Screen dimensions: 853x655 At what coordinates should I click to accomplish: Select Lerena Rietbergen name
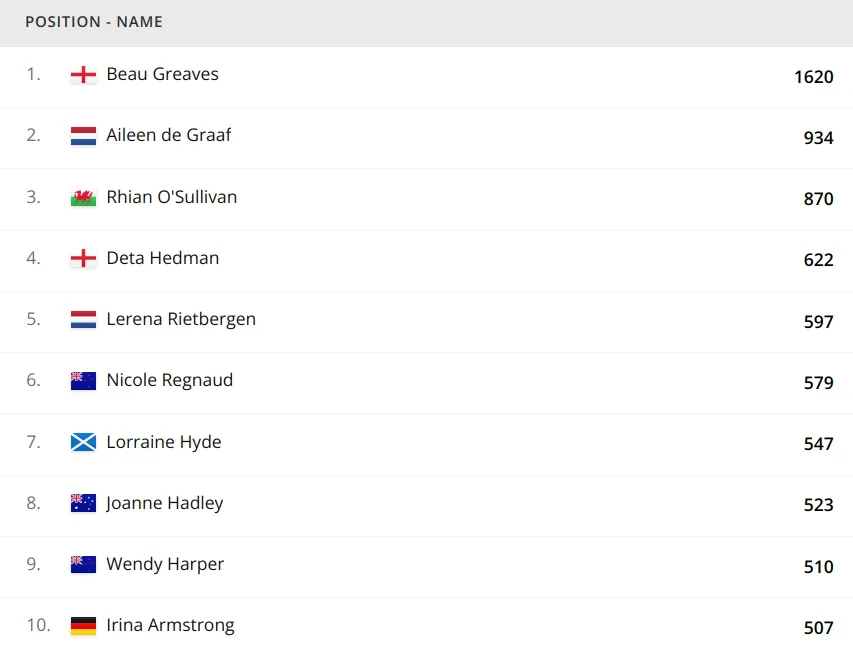coord(181,319)
